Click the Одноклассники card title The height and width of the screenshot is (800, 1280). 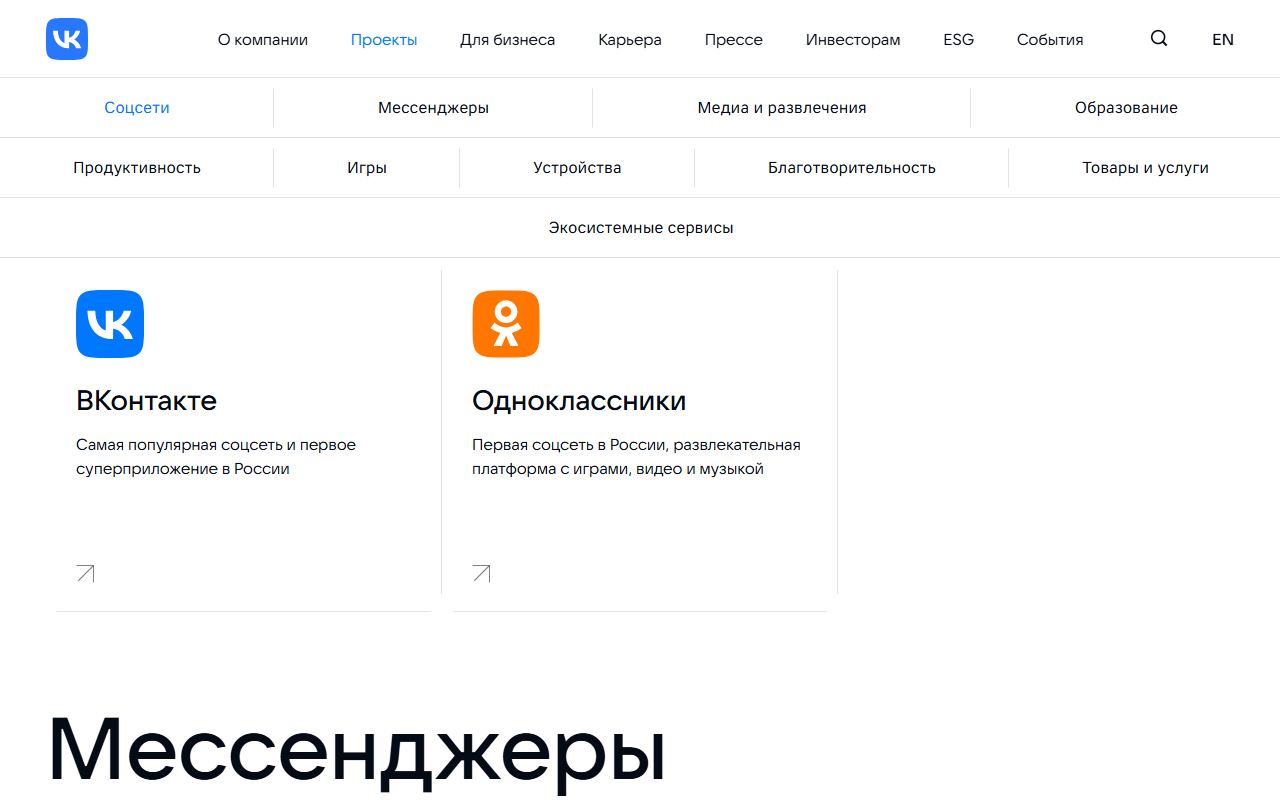point(579,401)
